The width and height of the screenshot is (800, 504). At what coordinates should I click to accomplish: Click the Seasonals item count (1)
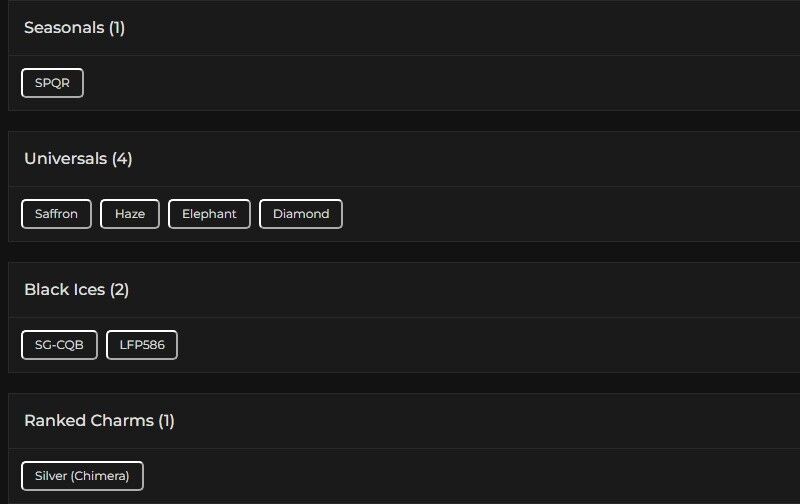(117, 28)
